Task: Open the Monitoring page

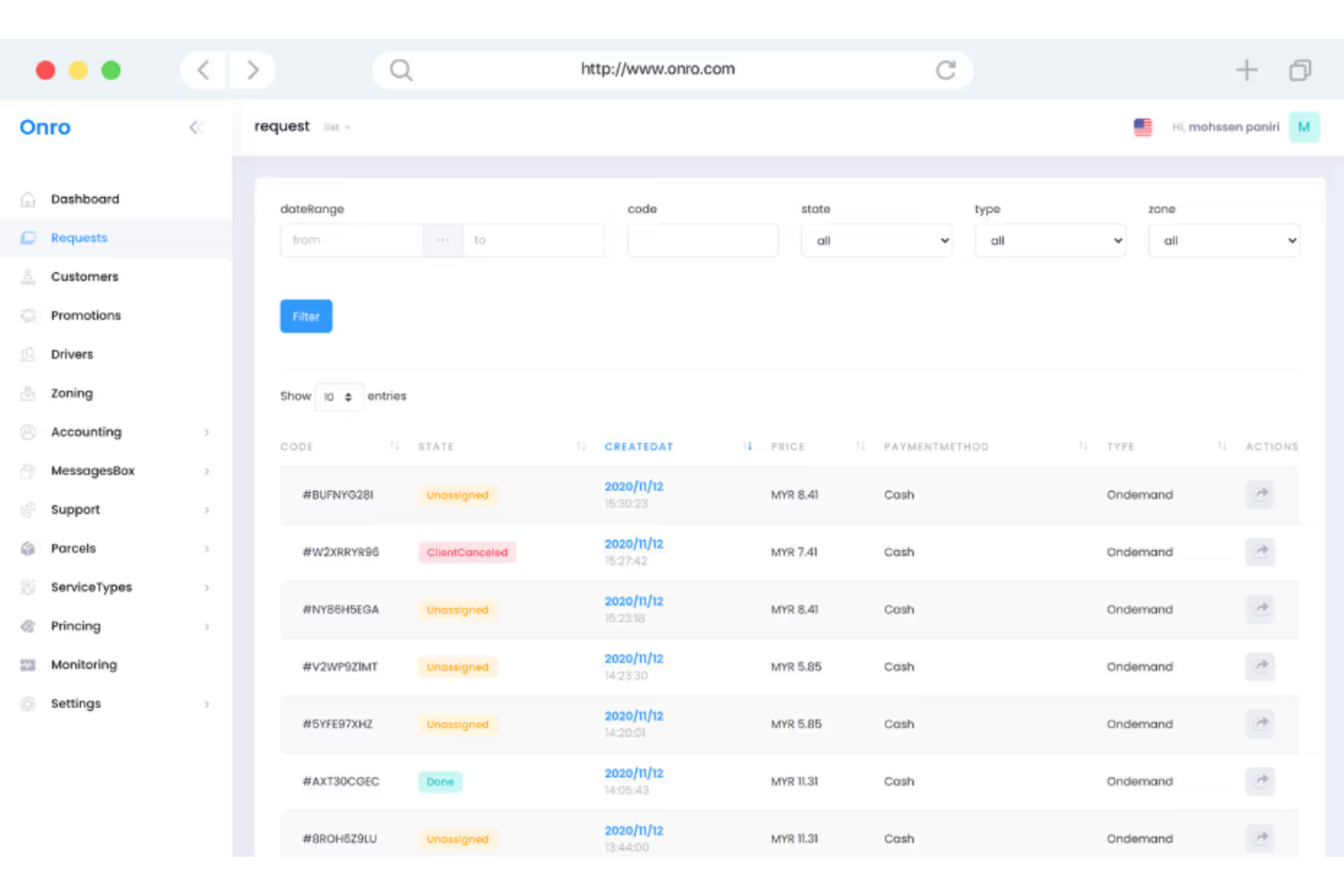Action: click(84, 665)
